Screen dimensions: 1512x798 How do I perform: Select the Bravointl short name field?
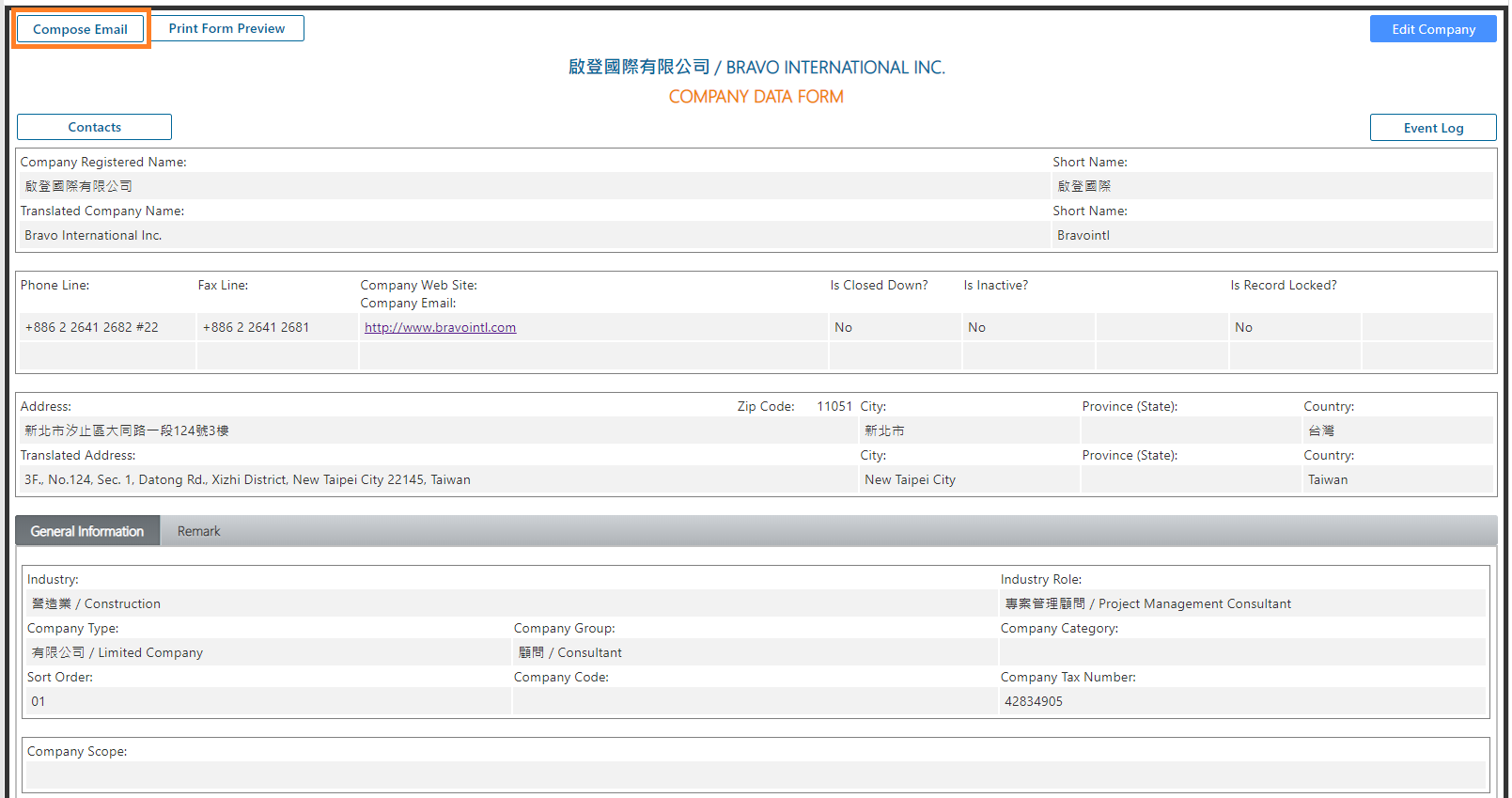pyautogui.click(x=1270, y=236)
